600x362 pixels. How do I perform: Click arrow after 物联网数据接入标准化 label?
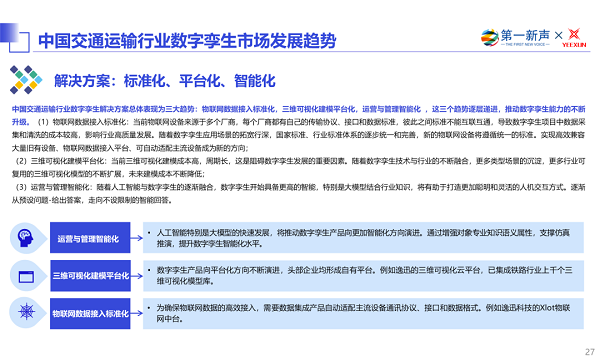(x=137, y=313)
